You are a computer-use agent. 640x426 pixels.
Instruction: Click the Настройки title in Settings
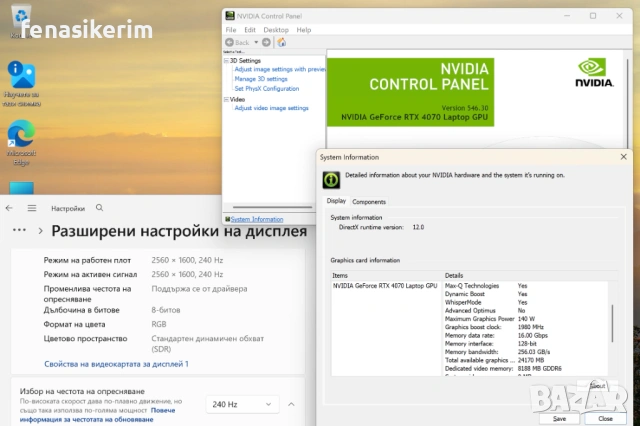[x=68, y=209]
